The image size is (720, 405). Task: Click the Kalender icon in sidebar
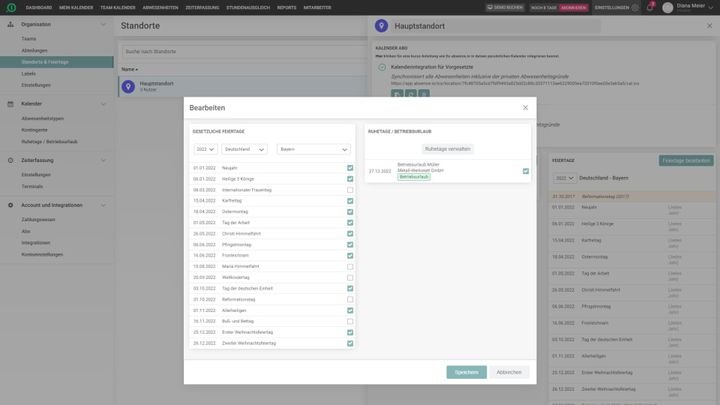pos(10,104)
